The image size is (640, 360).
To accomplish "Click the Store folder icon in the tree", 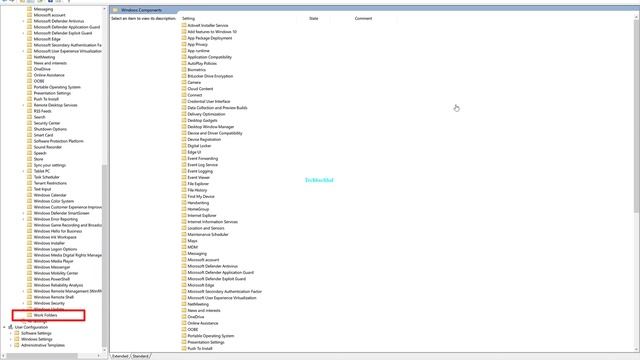I will pyautogui.click(x=29, y=159).
